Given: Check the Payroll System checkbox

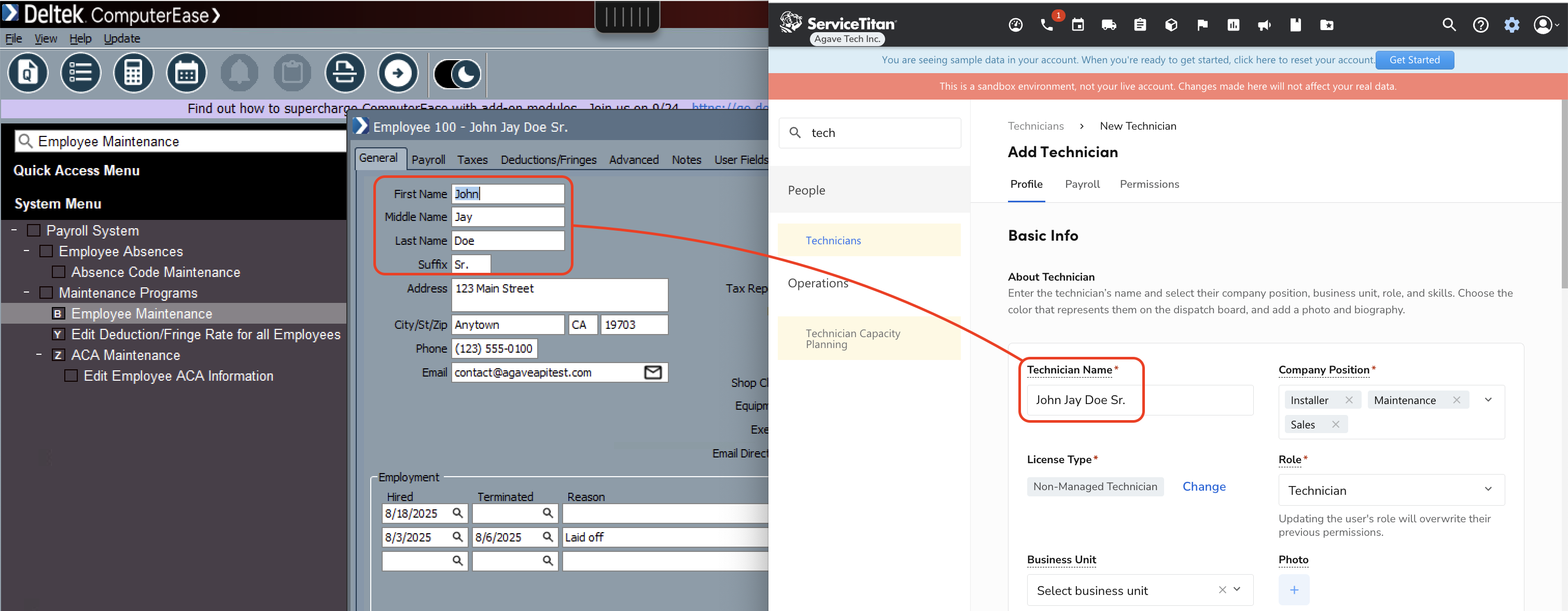Looking at the screenshot, I should point(34,230).
